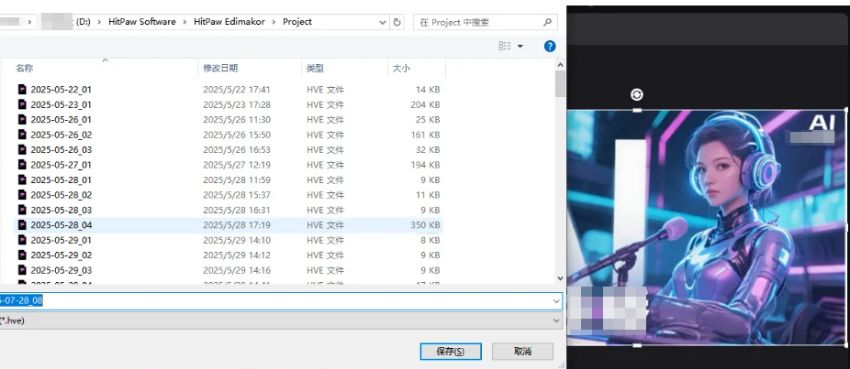Select file 2025-05-28_02
This screenshot has width=850, height=369.
point(61,195)
